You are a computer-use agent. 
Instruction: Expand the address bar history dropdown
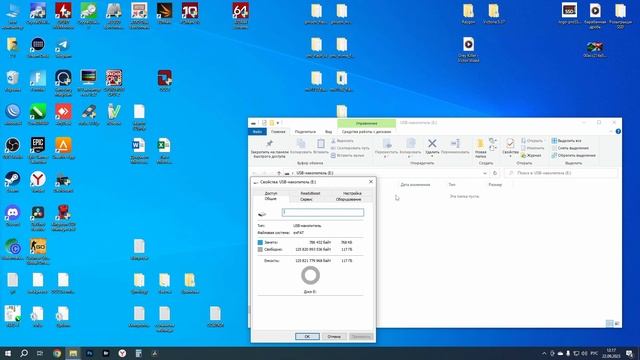tap(484, 173)
